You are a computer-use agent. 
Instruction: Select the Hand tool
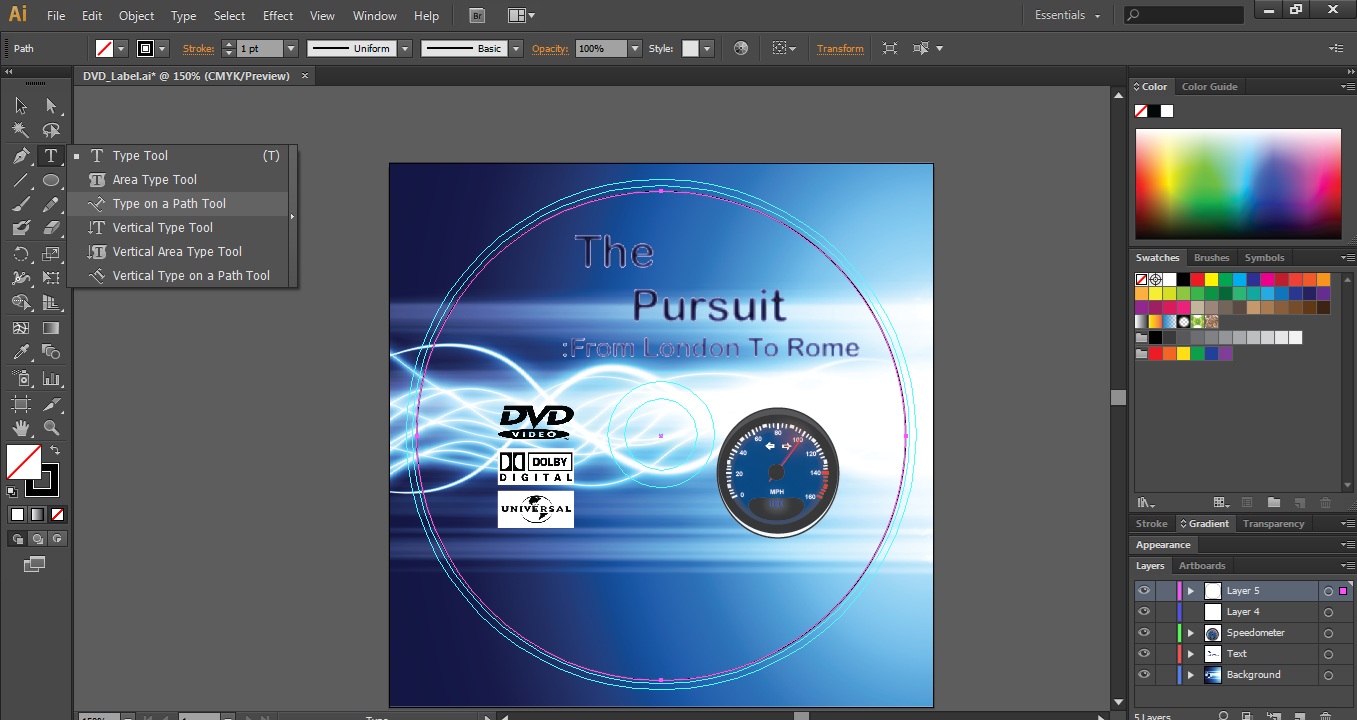(21, 428)
